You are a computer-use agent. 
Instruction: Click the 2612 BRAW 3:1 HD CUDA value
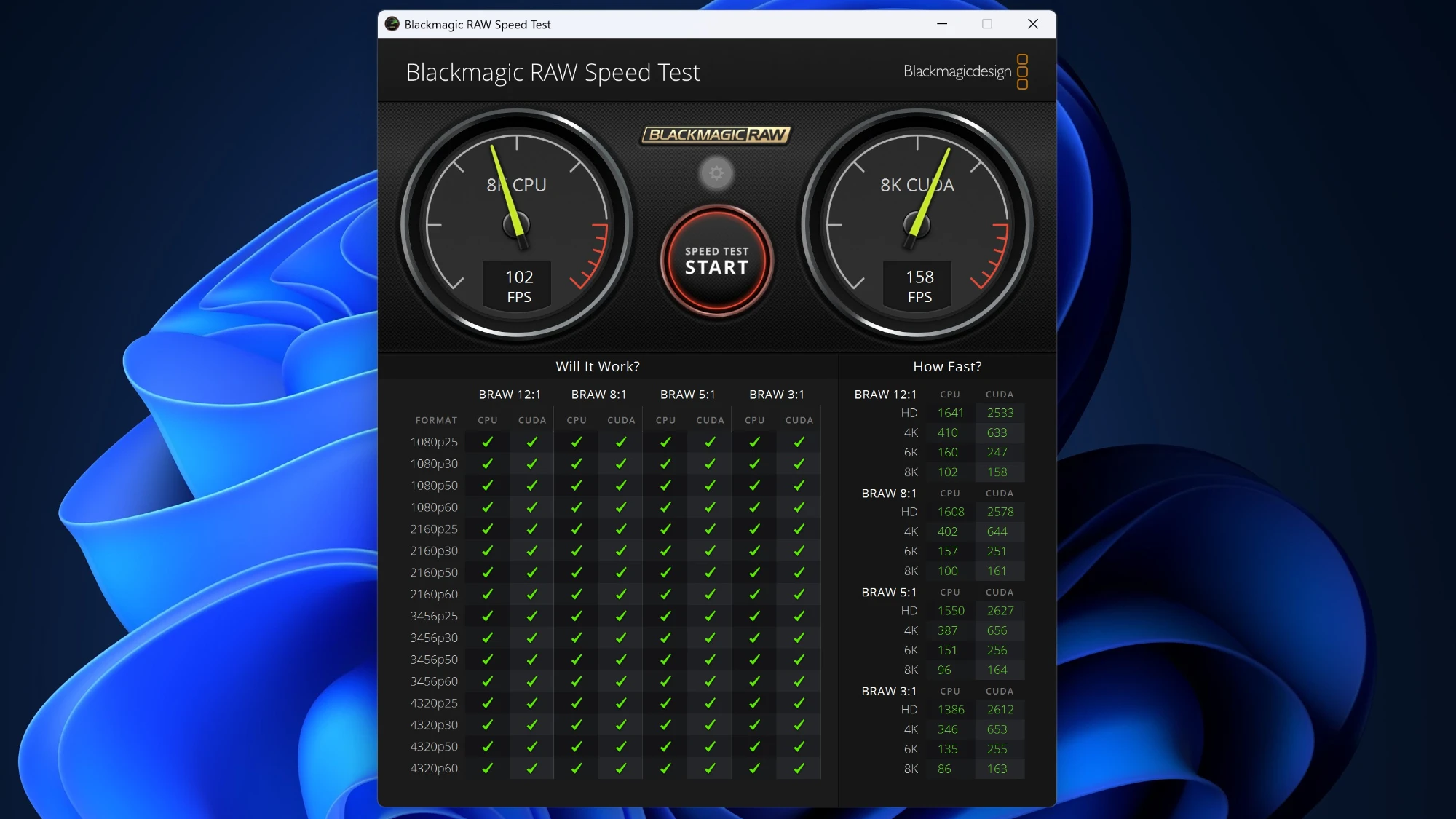(x=1000, y=710)
